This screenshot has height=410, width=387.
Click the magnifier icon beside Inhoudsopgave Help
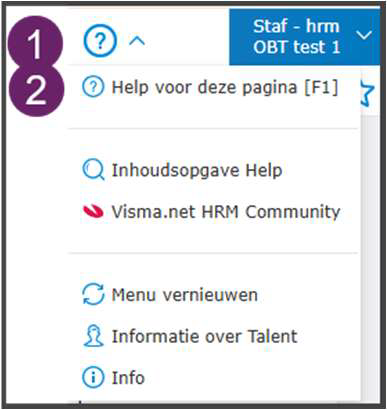93,170
